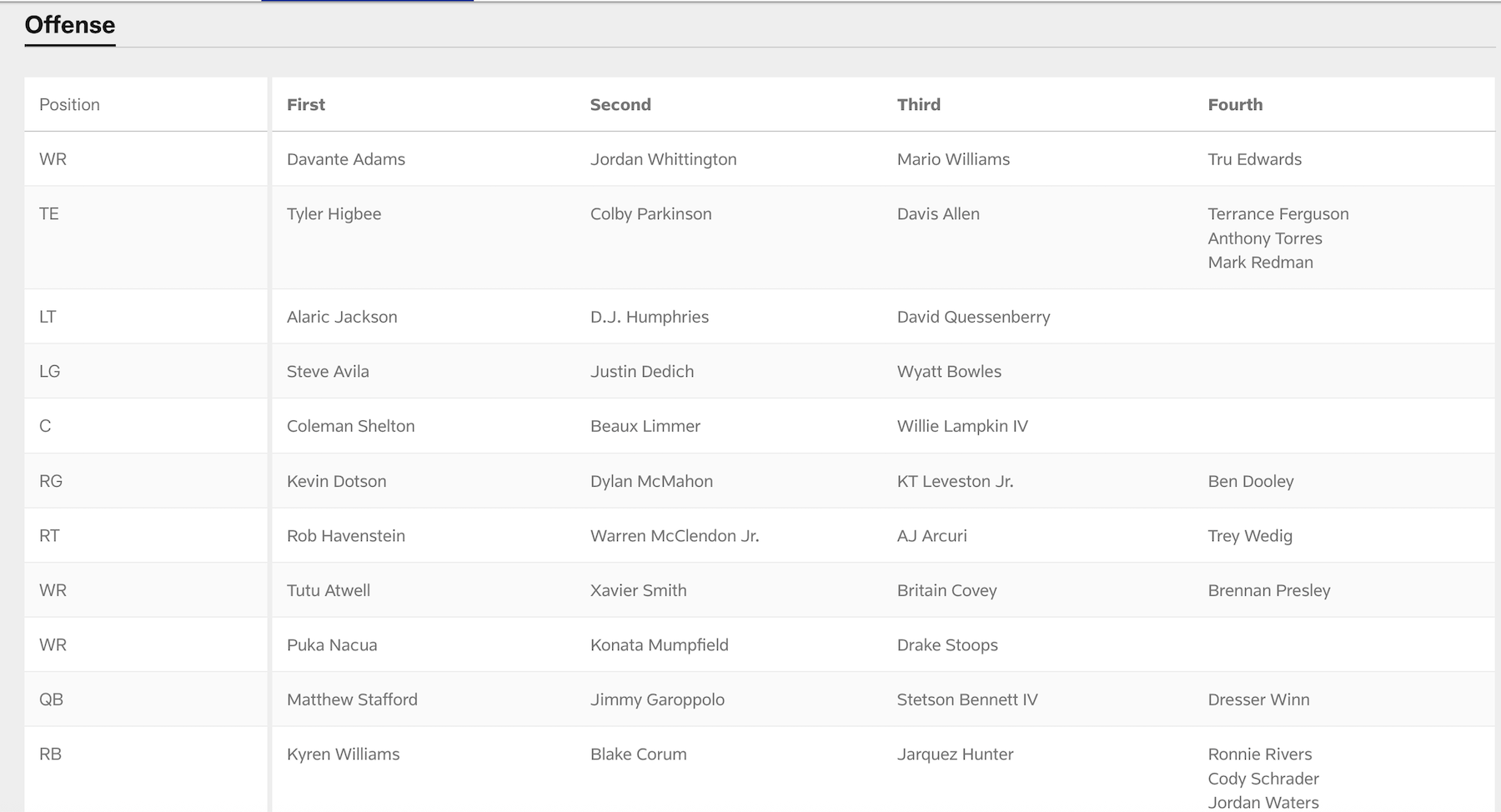The image size is (1501, 812).
Task: Click the Position column header
Action: [69, 104]
